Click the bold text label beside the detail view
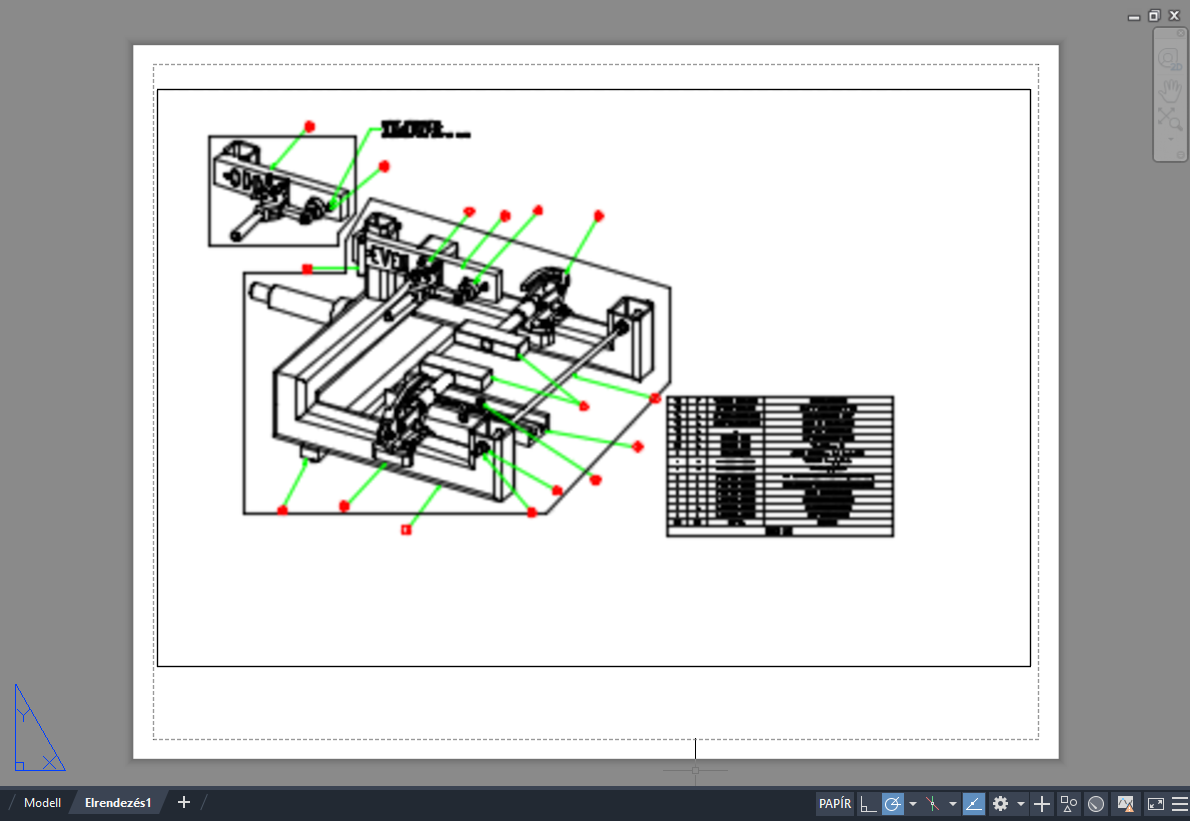Screen dimensions: 1190x821 click(425, 130)
